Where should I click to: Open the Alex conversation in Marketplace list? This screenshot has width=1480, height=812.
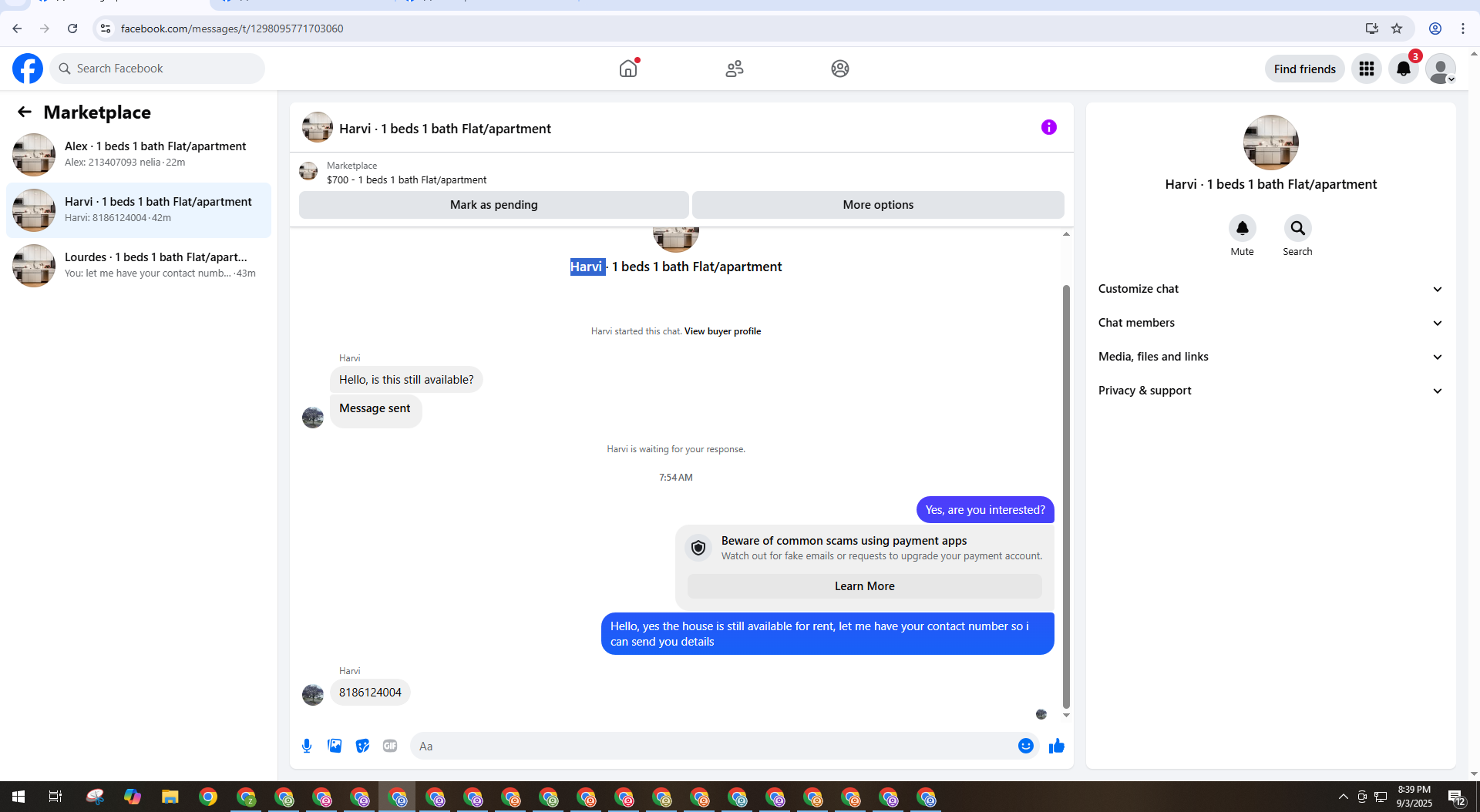point(139,154)
